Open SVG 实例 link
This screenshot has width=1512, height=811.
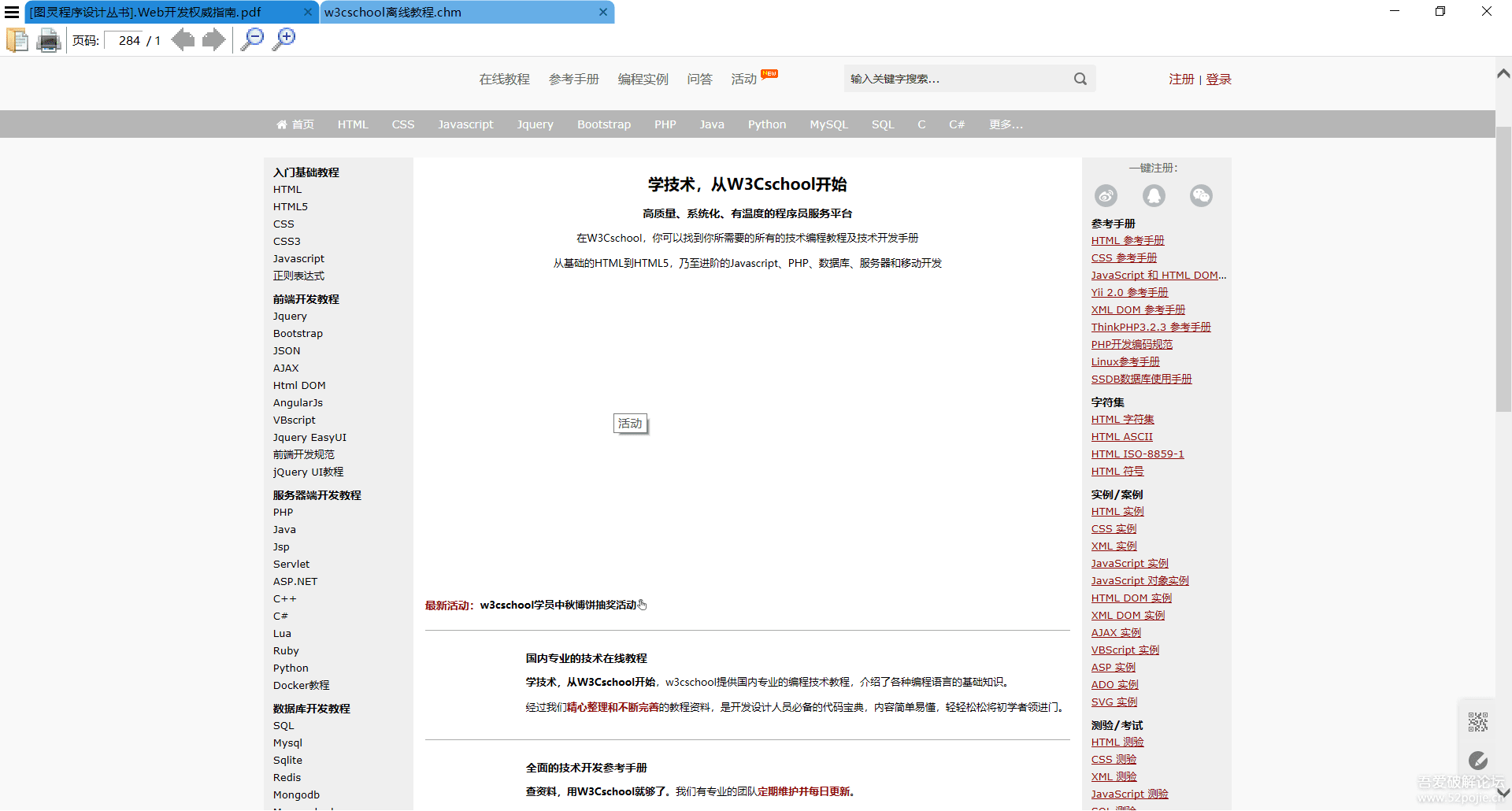click(x=1114, y=702)
